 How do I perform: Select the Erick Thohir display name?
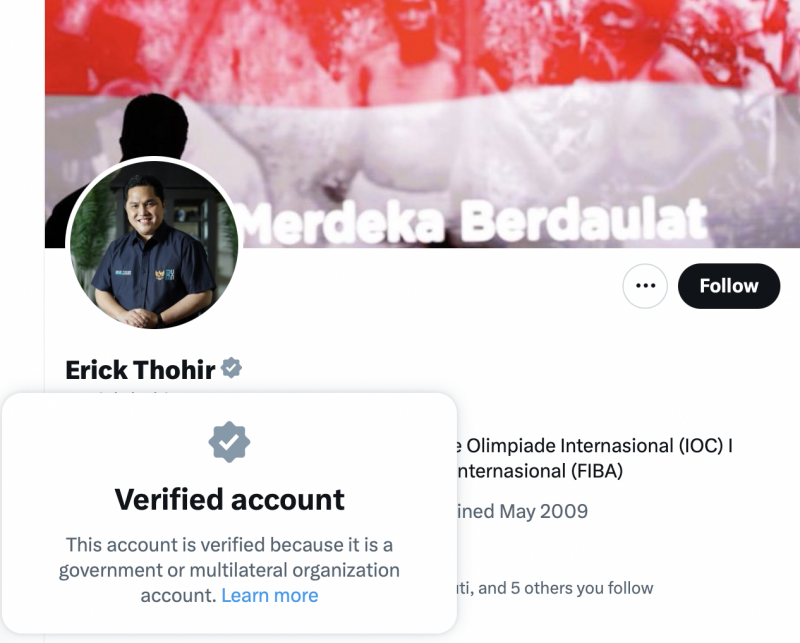click(x=140, y=370)
